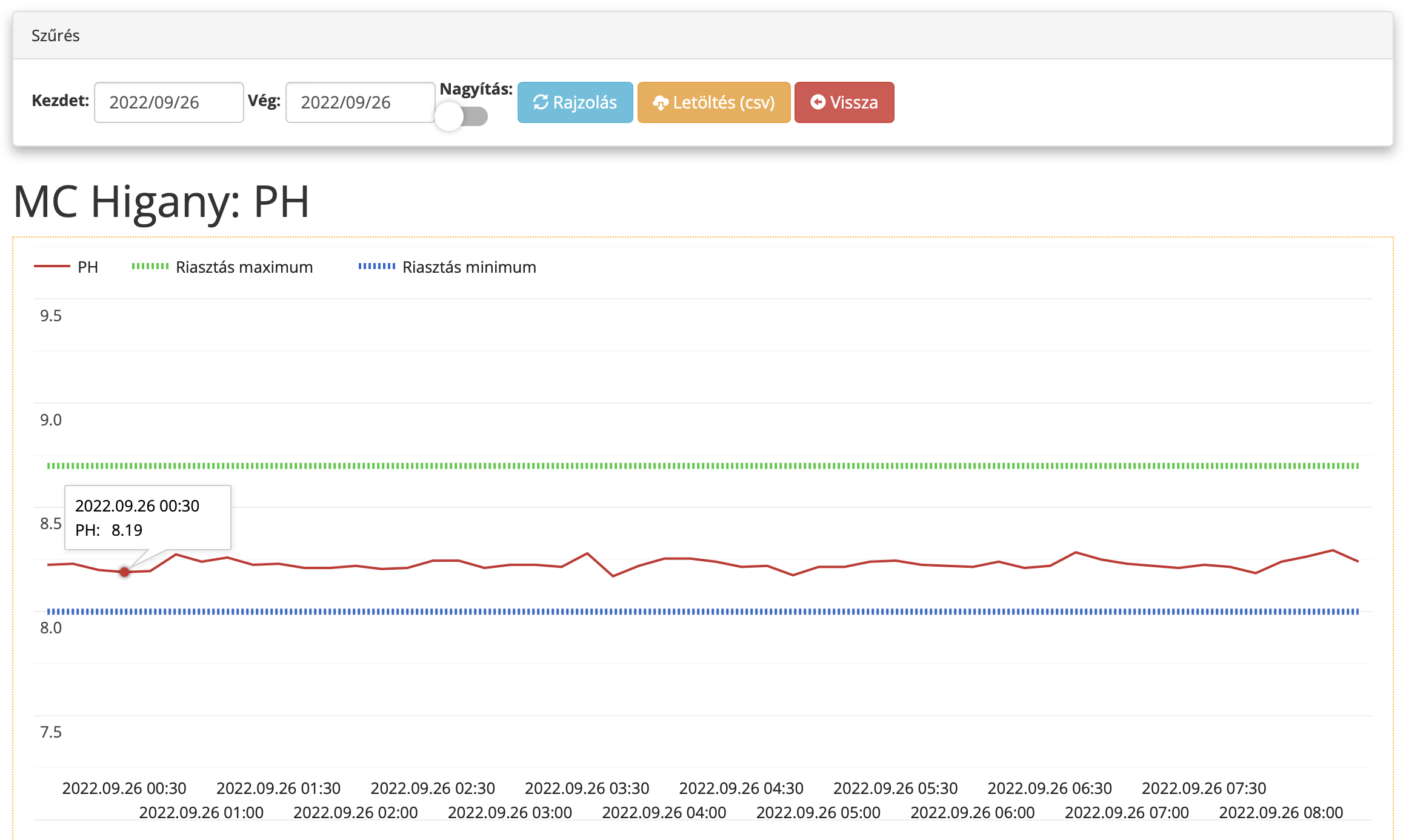Image resolution: width=1406 pixels, height=840 pixels.
Task: Focus the Vég end date field
Action: pos(360,102)
